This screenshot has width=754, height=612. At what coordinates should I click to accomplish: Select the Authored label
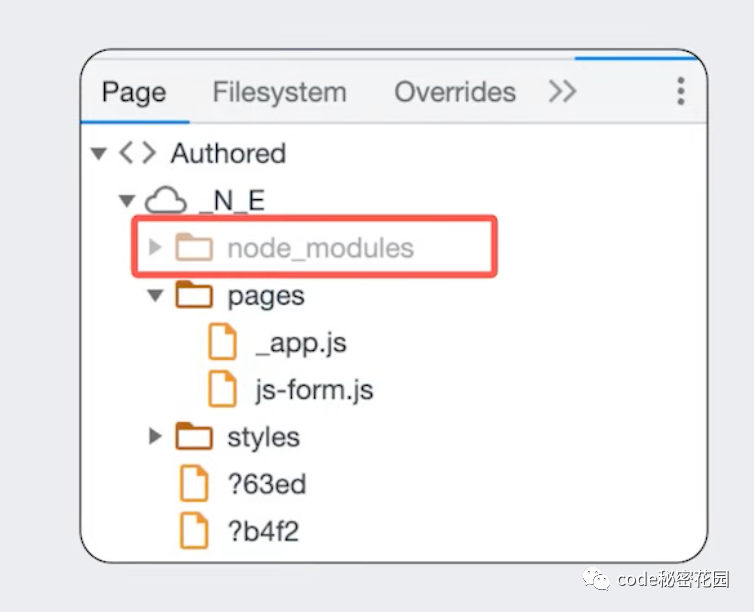pyautogui.click(x=228, y=153)
